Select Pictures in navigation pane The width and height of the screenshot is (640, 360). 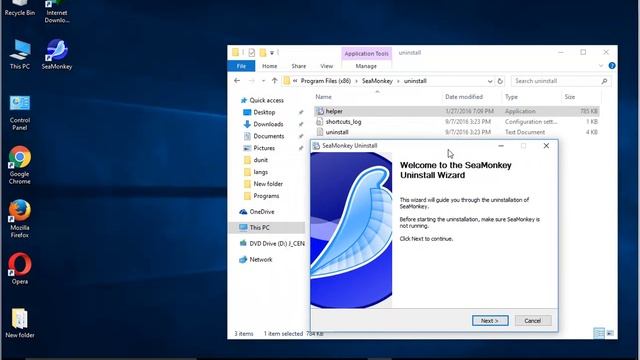pyautogui.click(x=264, y=148)
